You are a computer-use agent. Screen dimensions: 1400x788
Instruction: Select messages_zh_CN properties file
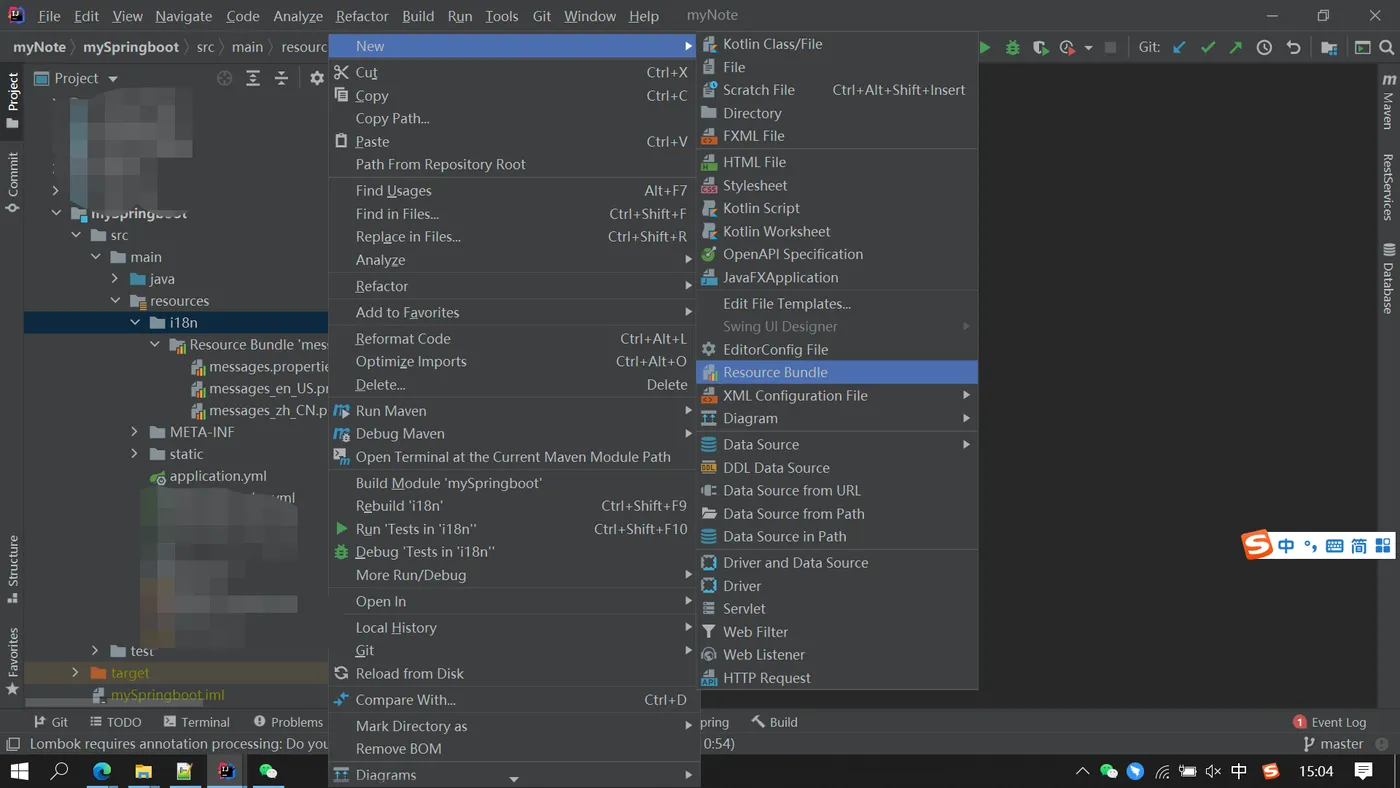click(259, 410)
